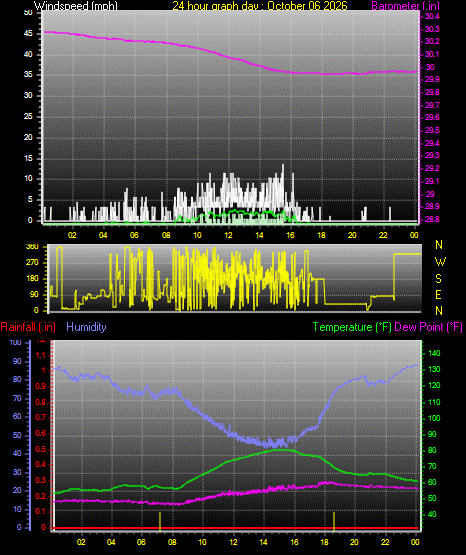Click the N compass label beside 360

coord(439,245)
